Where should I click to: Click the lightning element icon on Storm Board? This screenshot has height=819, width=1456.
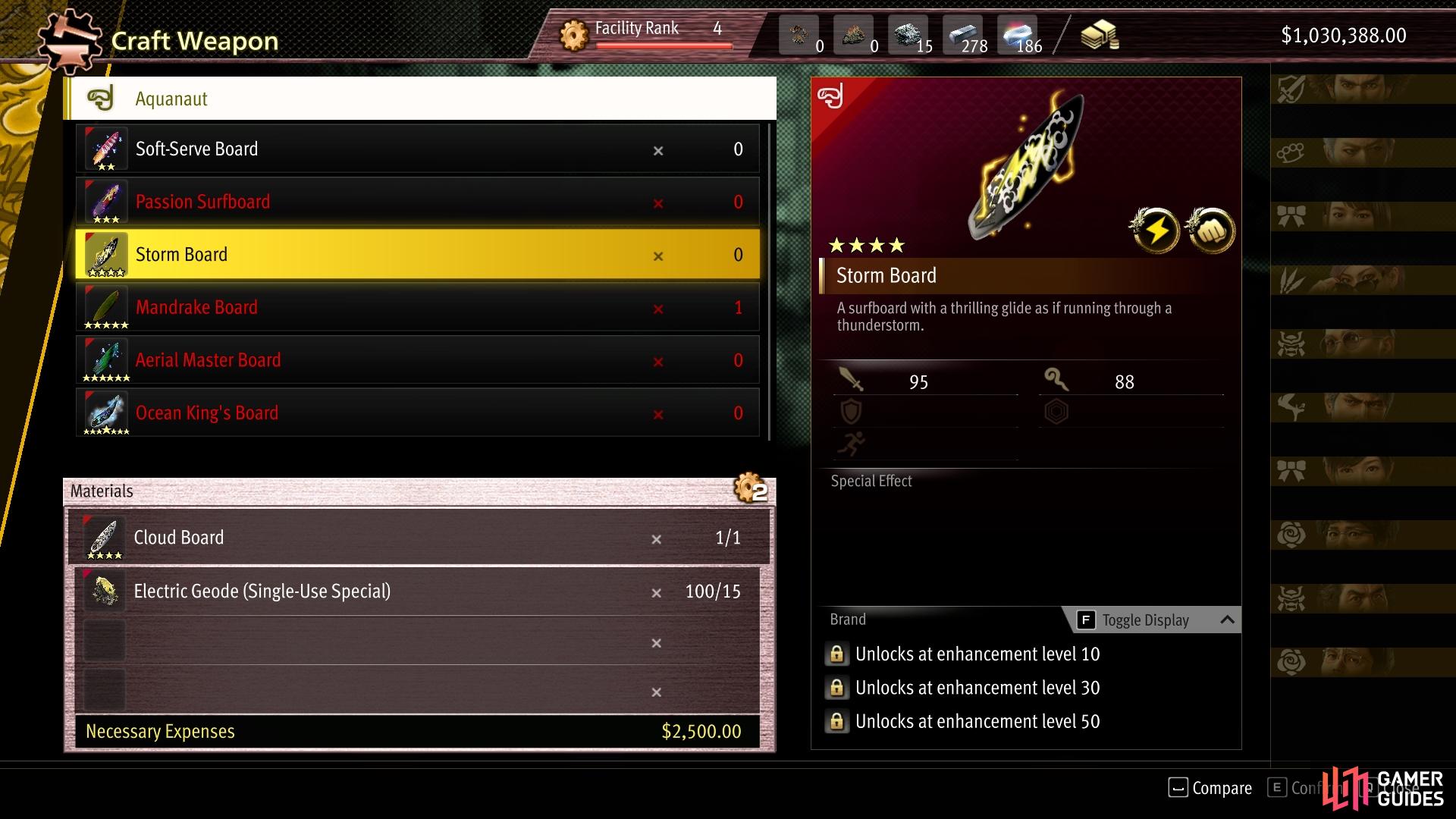click(1155, 229)
